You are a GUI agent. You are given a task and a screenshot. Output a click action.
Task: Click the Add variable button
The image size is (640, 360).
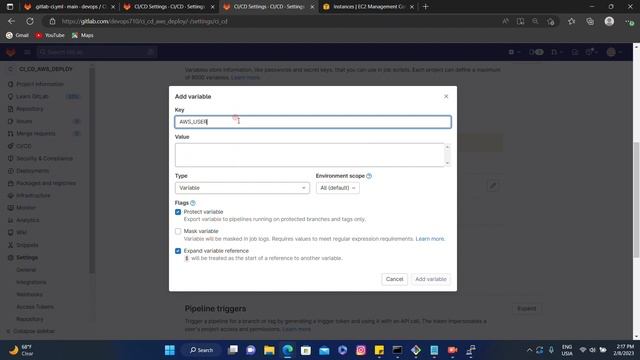coord(431,279)
